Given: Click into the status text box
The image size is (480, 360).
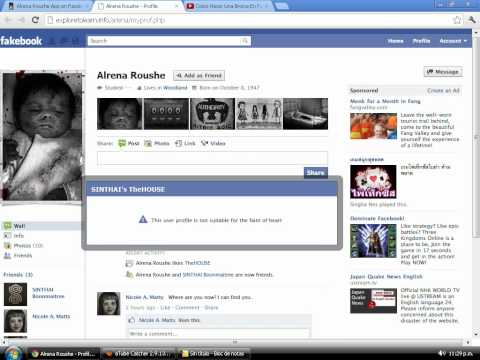Looking at the screenshot, I should 212,158.
